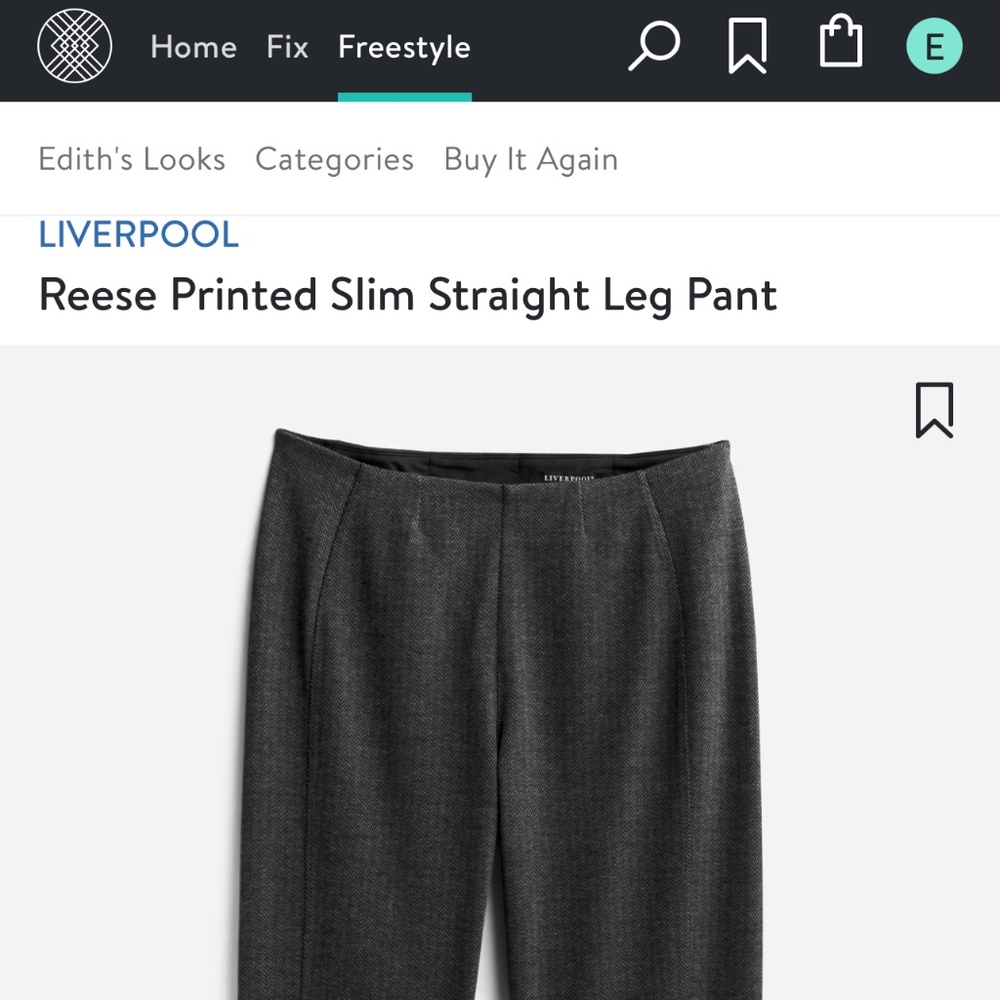
Task: Save the pant using the image bookmark icon
Action: point(934,408)
